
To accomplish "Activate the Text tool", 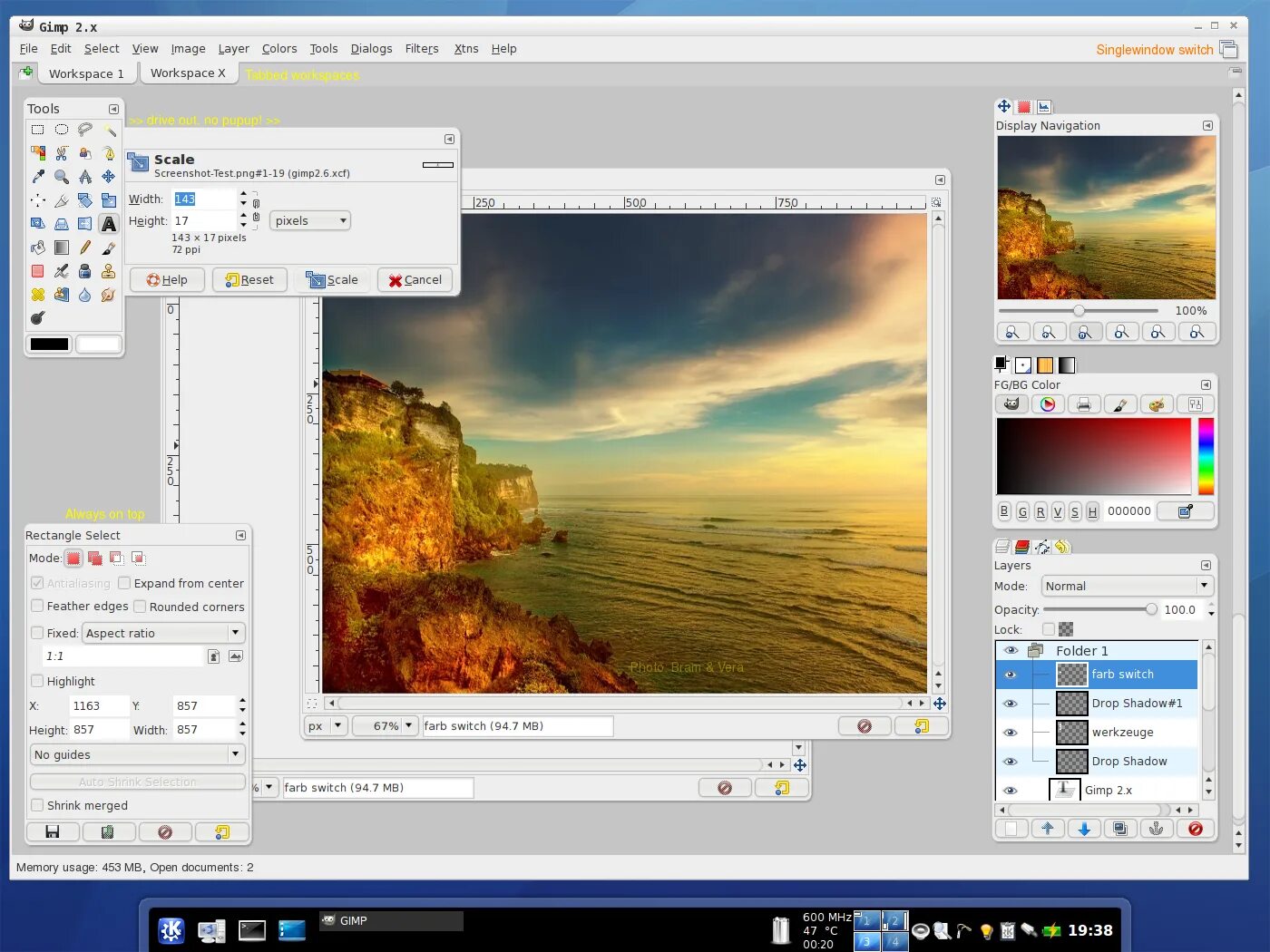I will tap(109, 223).
